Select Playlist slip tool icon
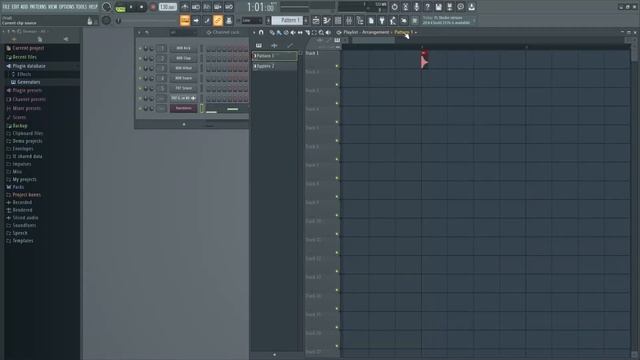Viewport: 640px width, 360px height. (x=300, y=32)
